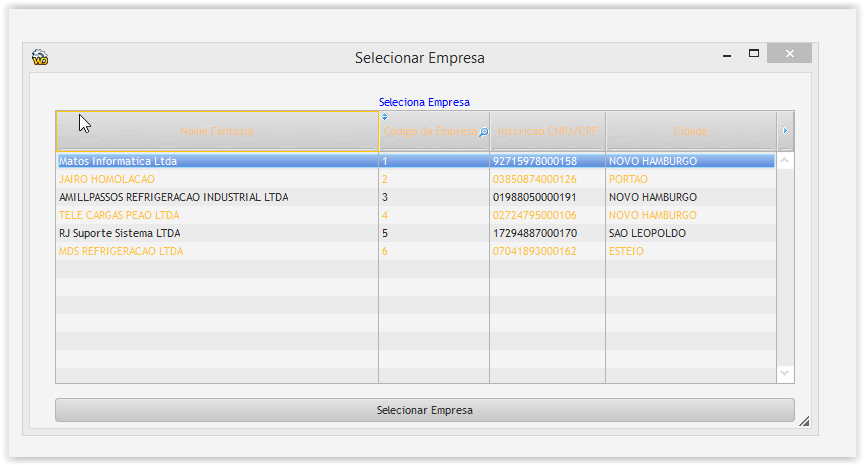Select the TELE CARGAS PEAO LTDA row
The width and height of the screenshot is (864, 465).
[416, 215]
